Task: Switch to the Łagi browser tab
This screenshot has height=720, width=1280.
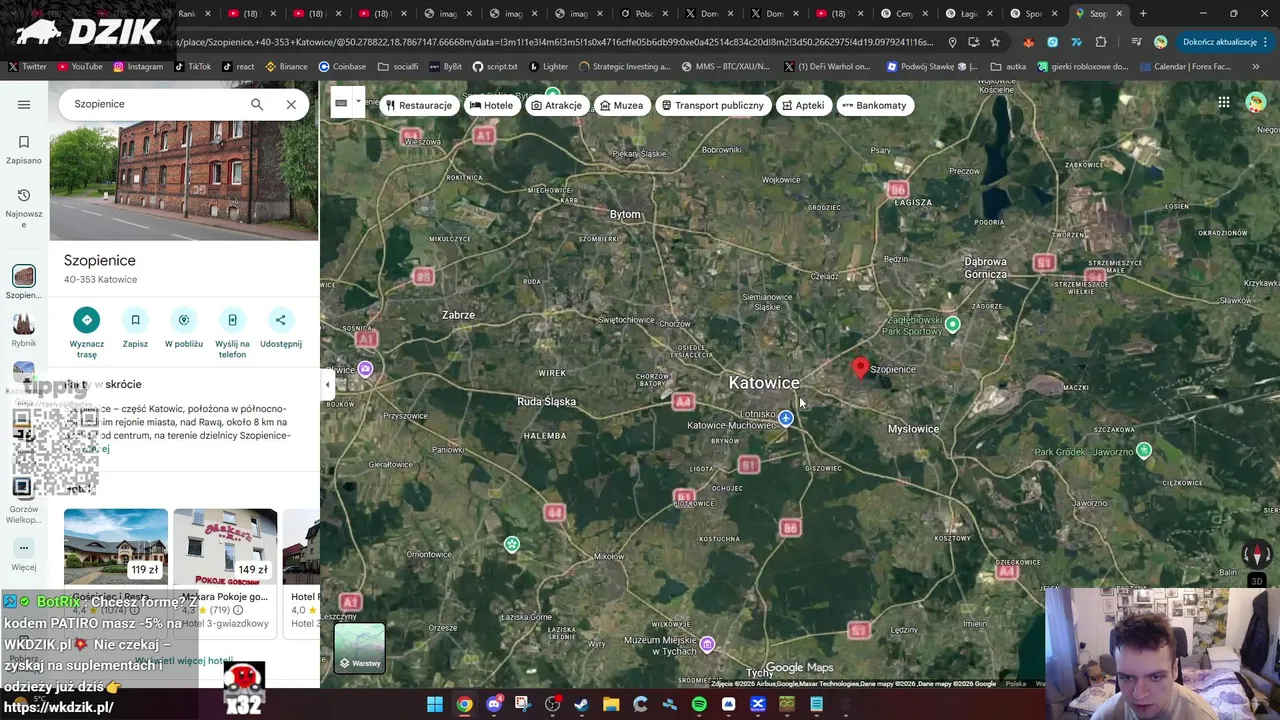Action: pos(969,14)
